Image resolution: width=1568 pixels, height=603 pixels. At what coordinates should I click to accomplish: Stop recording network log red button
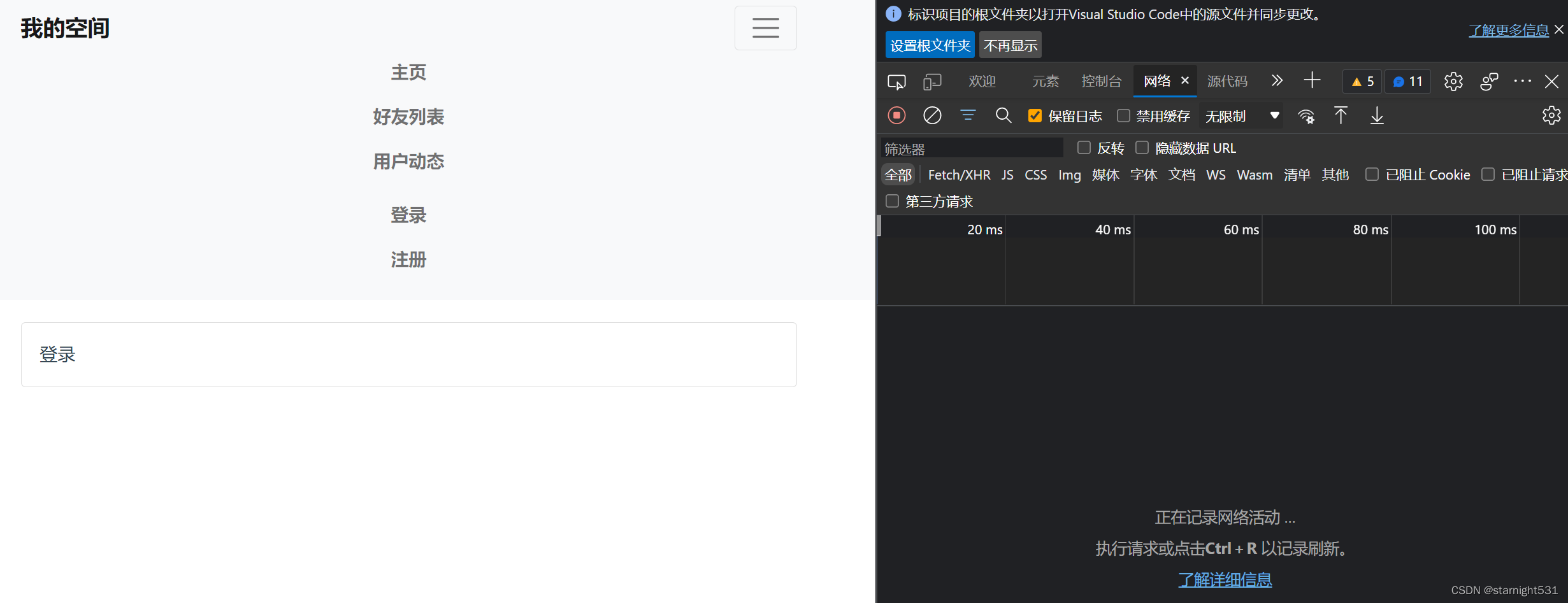(896, 115)
